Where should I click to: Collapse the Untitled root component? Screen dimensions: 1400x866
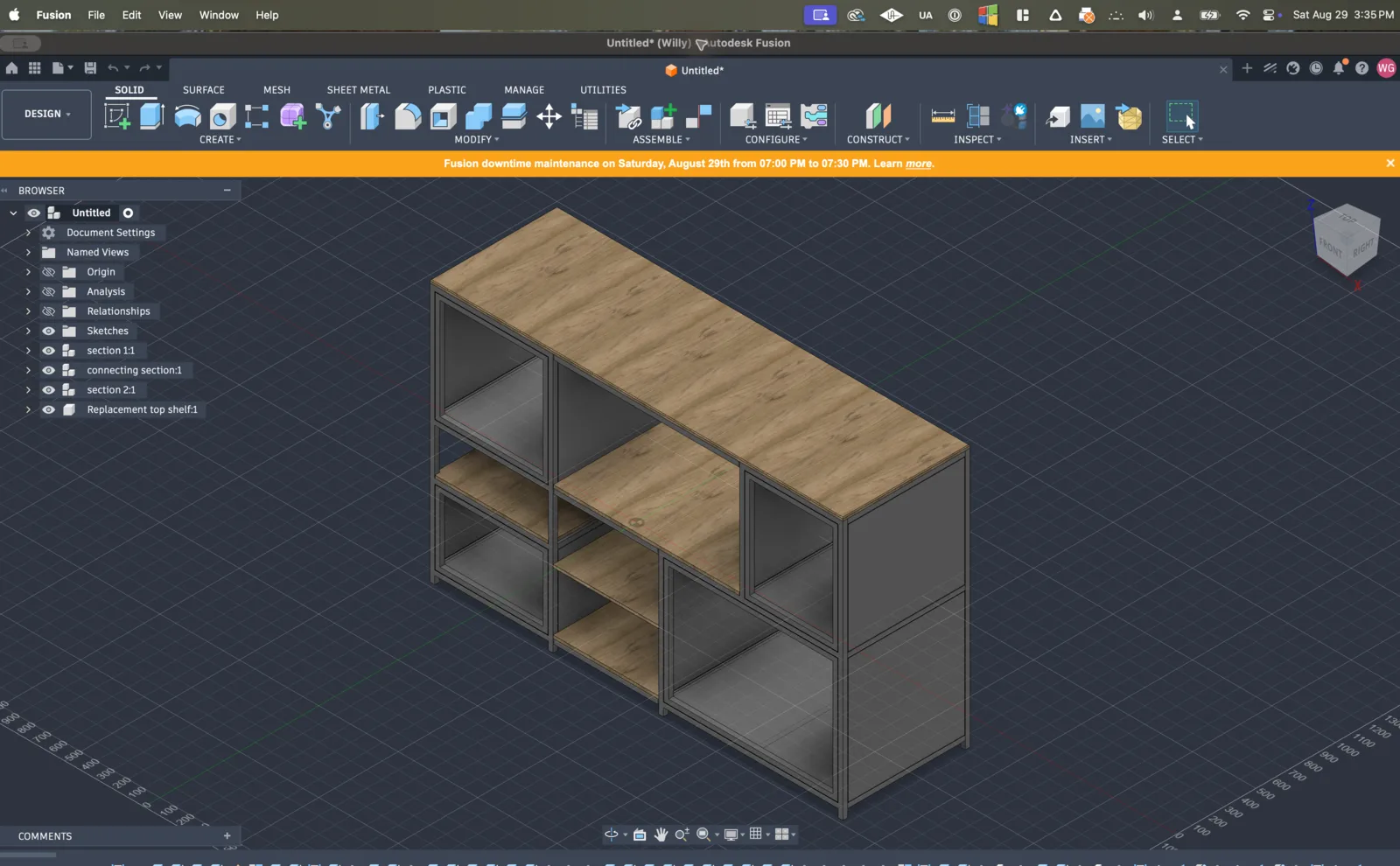(13, 213)
